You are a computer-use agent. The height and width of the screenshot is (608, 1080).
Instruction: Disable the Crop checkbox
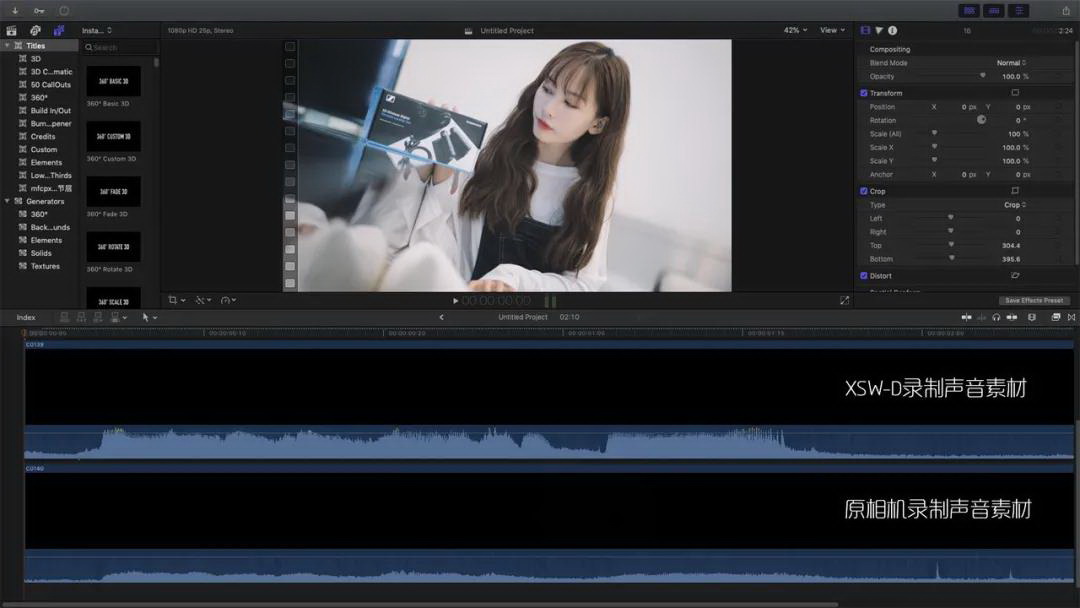[863, 191]
